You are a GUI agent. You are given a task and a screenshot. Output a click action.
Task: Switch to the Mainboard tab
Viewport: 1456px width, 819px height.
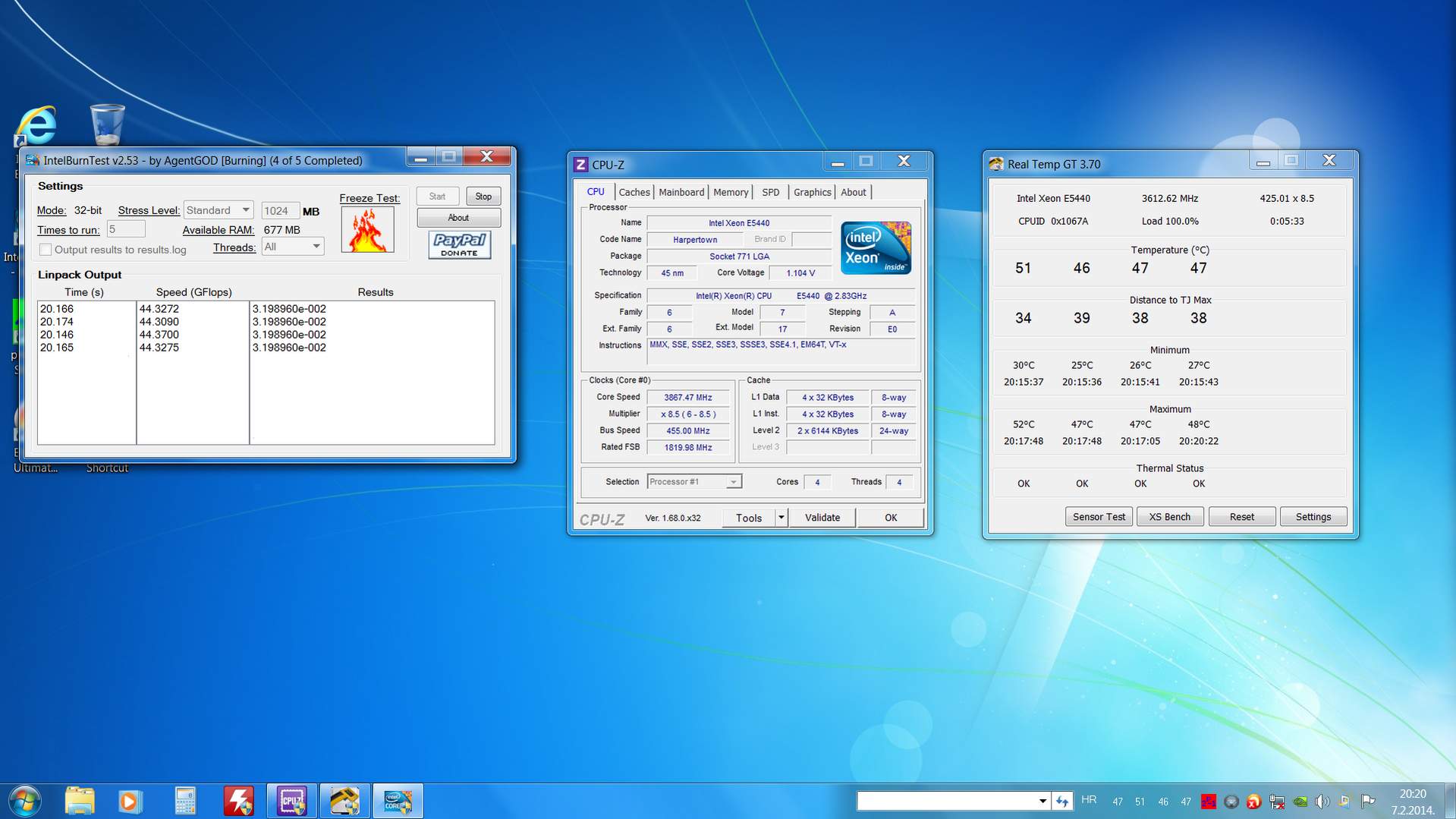pos(681,192)
